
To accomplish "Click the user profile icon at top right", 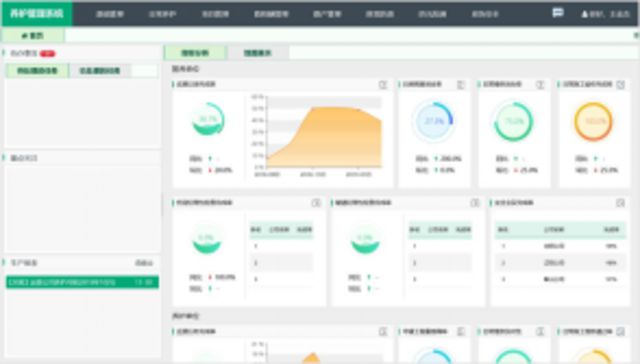I will point(584,14).
